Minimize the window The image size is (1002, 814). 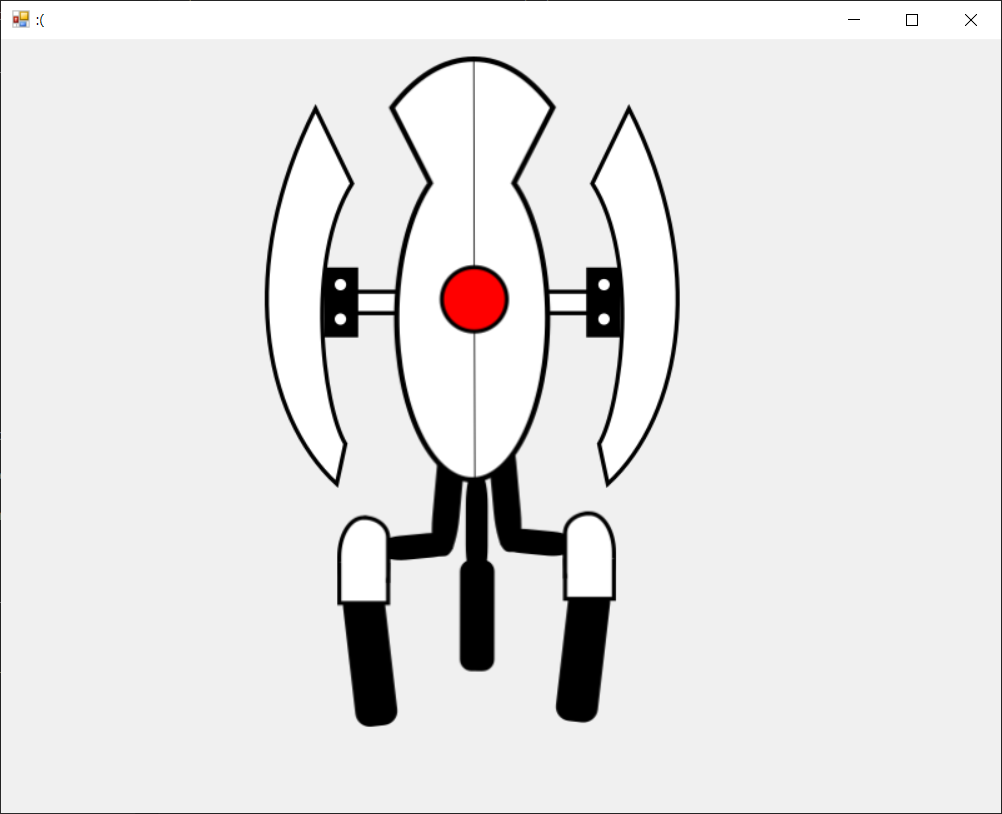pos(854,20)
